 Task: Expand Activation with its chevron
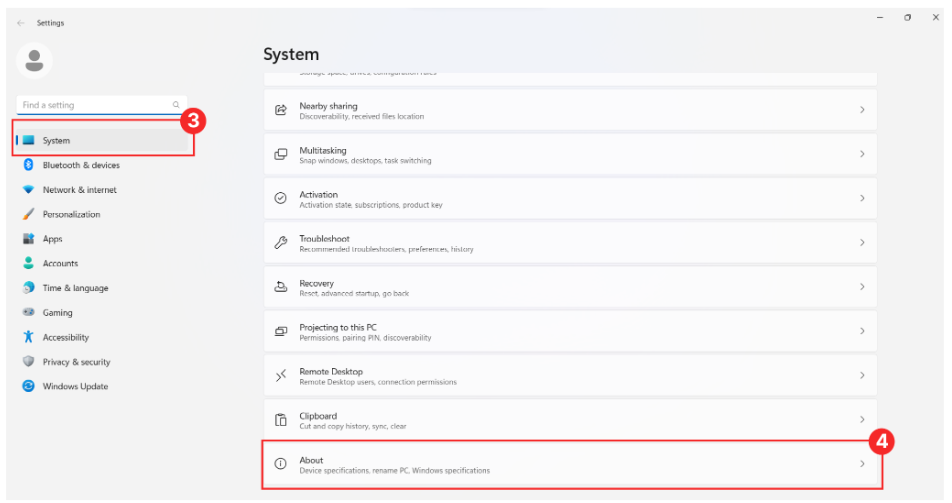click(862, 198)
